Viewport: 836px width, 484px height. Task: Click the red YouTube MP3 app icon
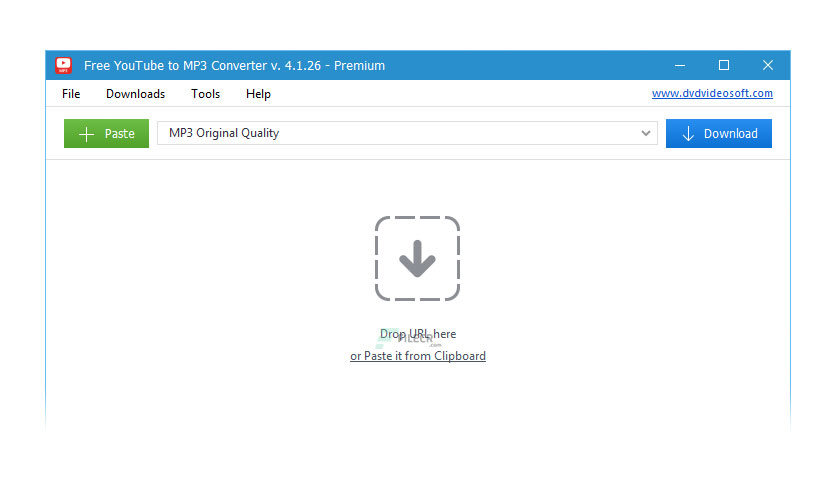[x=63, y=66]
